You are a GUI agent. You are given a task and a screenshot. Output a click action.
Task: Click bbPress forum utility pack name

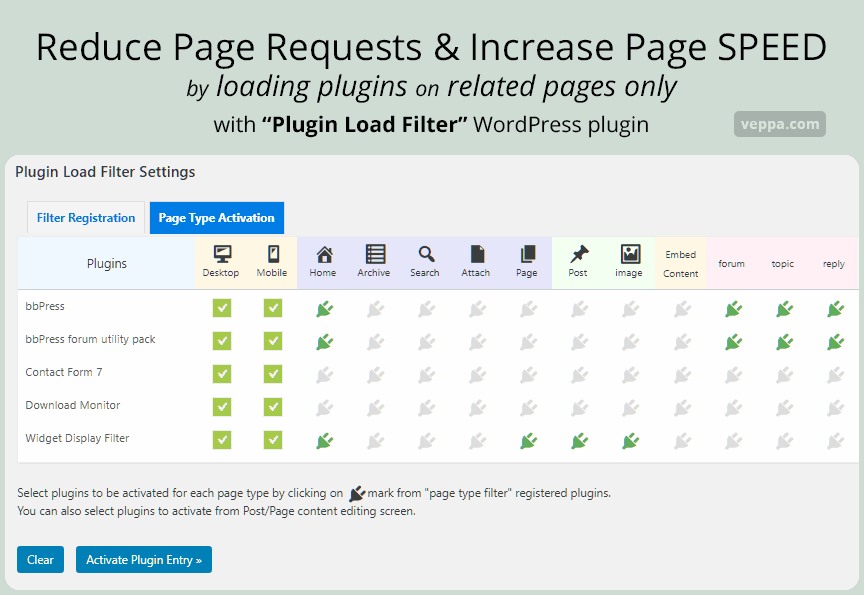(90, 339)
